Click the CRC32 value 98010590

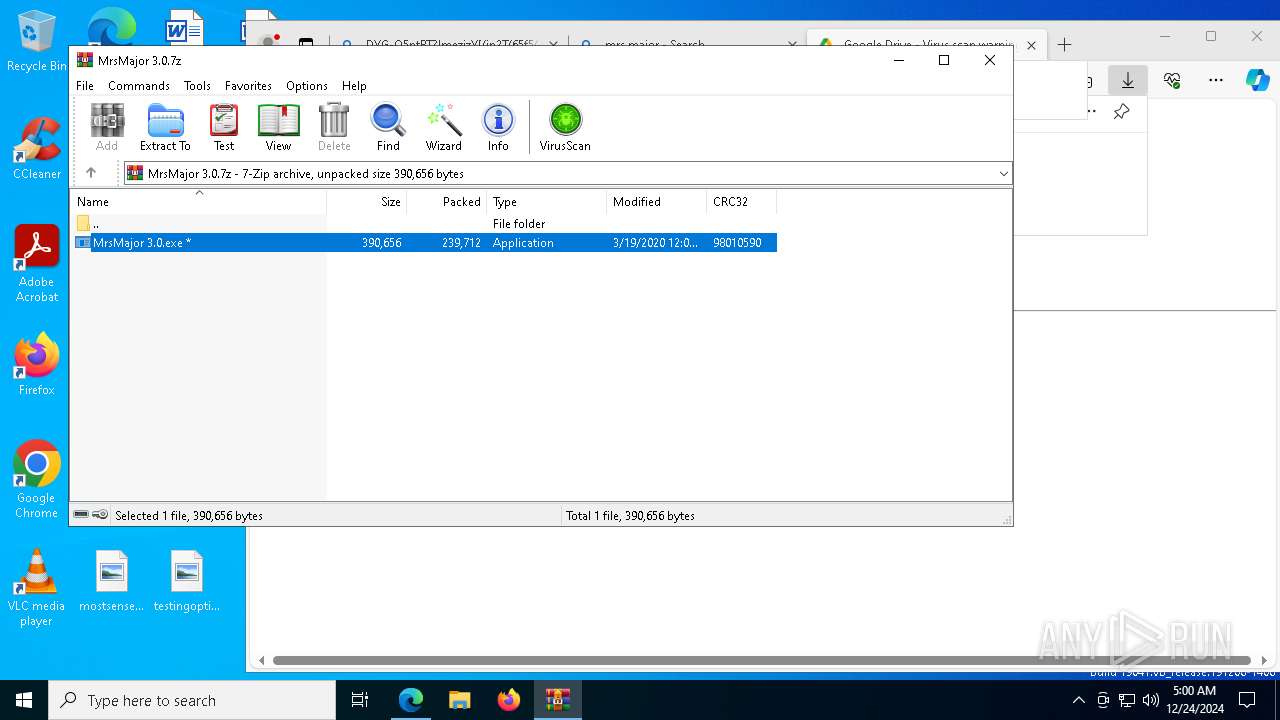coord(737,243)
